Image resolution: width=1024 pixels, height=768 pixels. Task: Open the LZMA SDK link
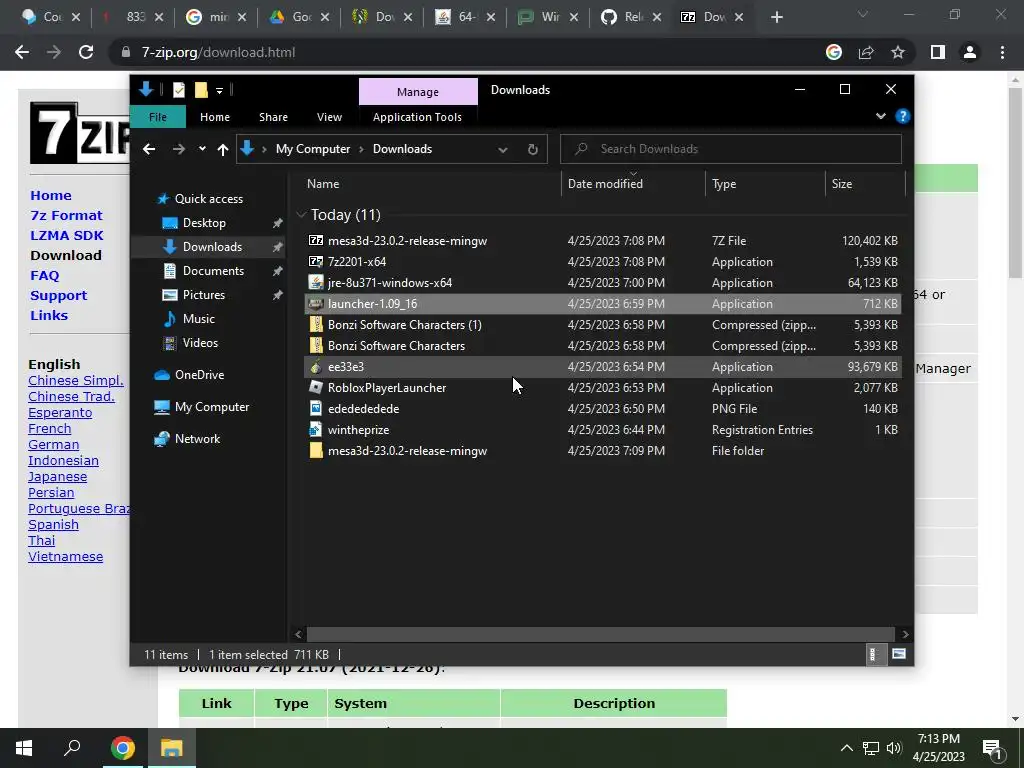(67, 235)
